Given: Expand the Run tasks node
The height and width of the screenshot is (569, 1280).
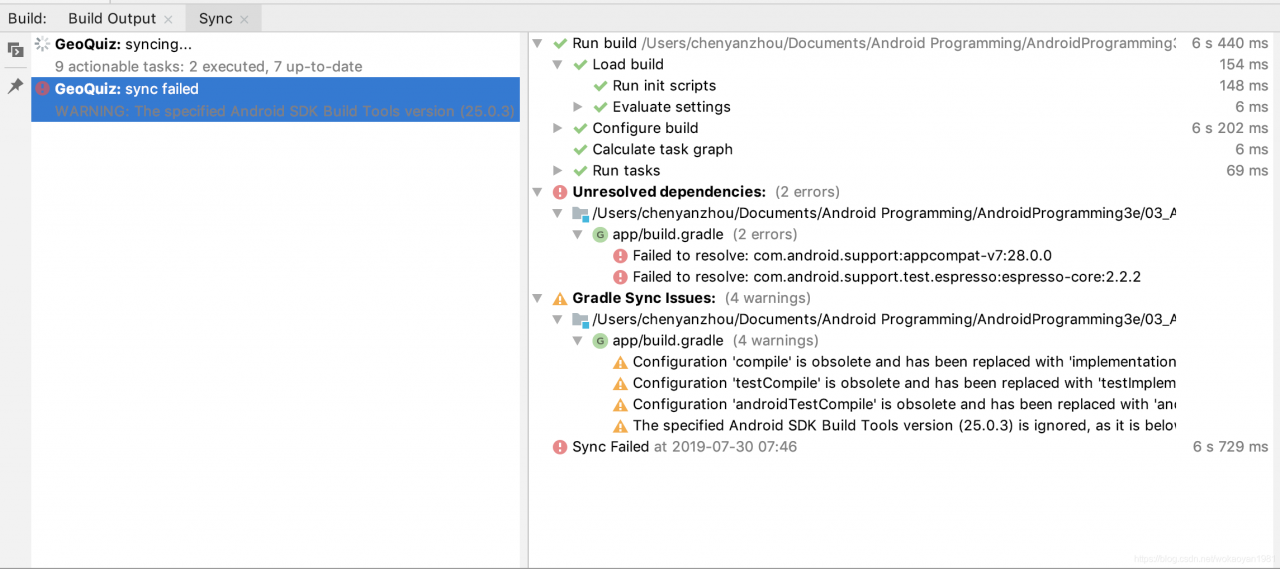Looking at the screenshot, I should pyautogui.click(x=558, y=171).
